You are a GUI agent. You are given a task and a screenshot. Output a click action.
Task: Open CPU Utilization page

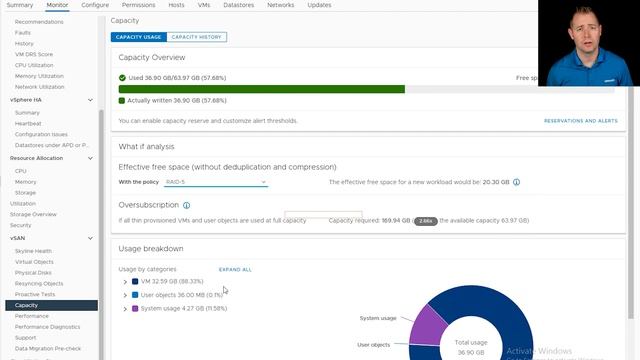[x=34, y=65]
